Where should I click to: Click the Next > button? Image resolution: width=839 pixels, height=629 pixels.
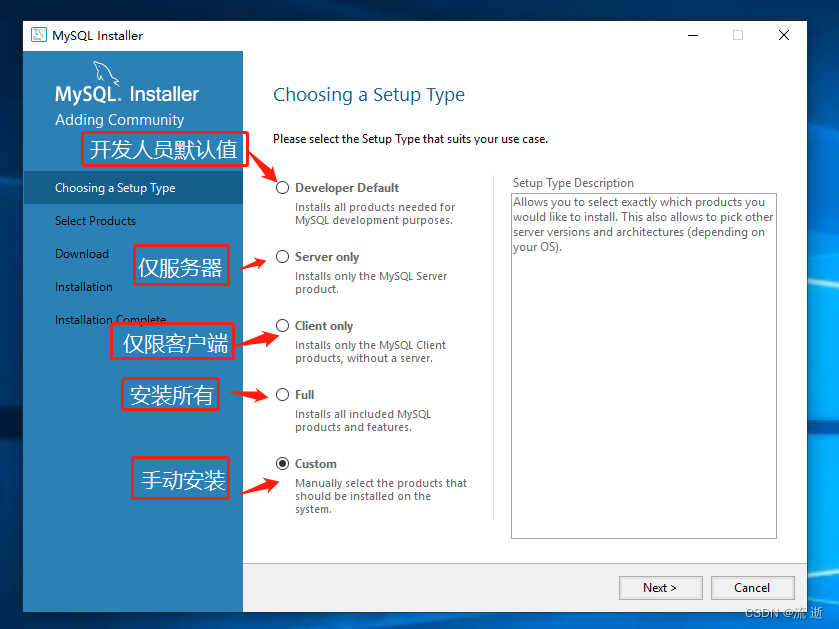coord(660,588)
